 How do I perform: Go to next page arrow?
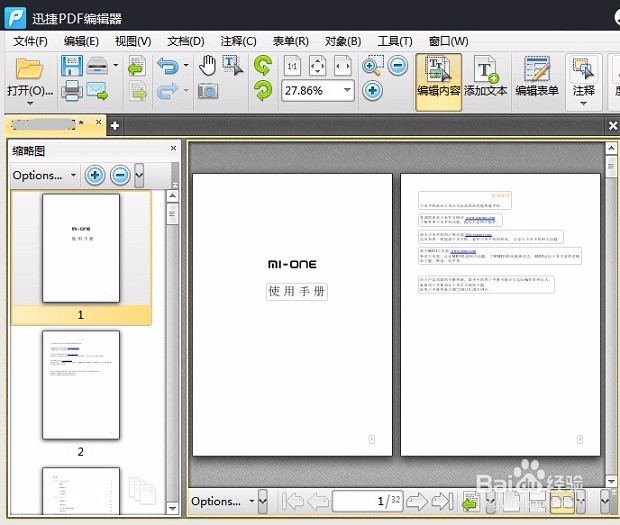pos(417,501)
